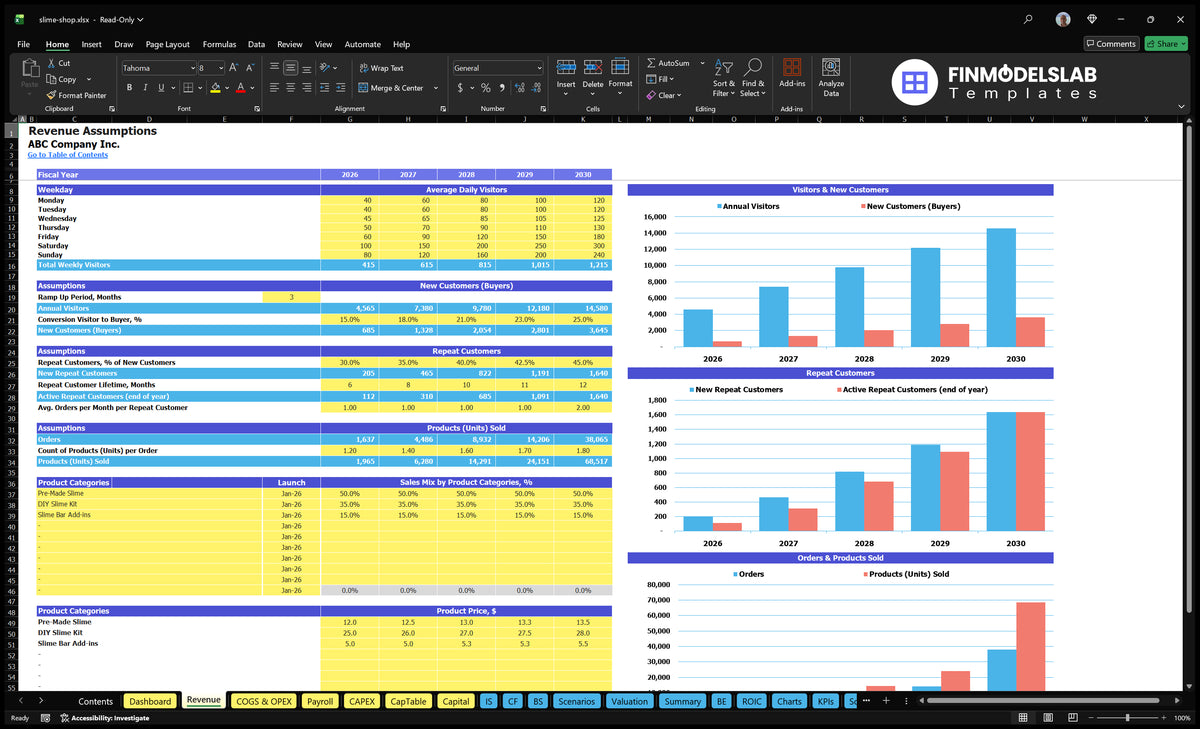Click the Decrease Decimal icon
This screenshot has height=729, width=1200.
click(538, 88)
